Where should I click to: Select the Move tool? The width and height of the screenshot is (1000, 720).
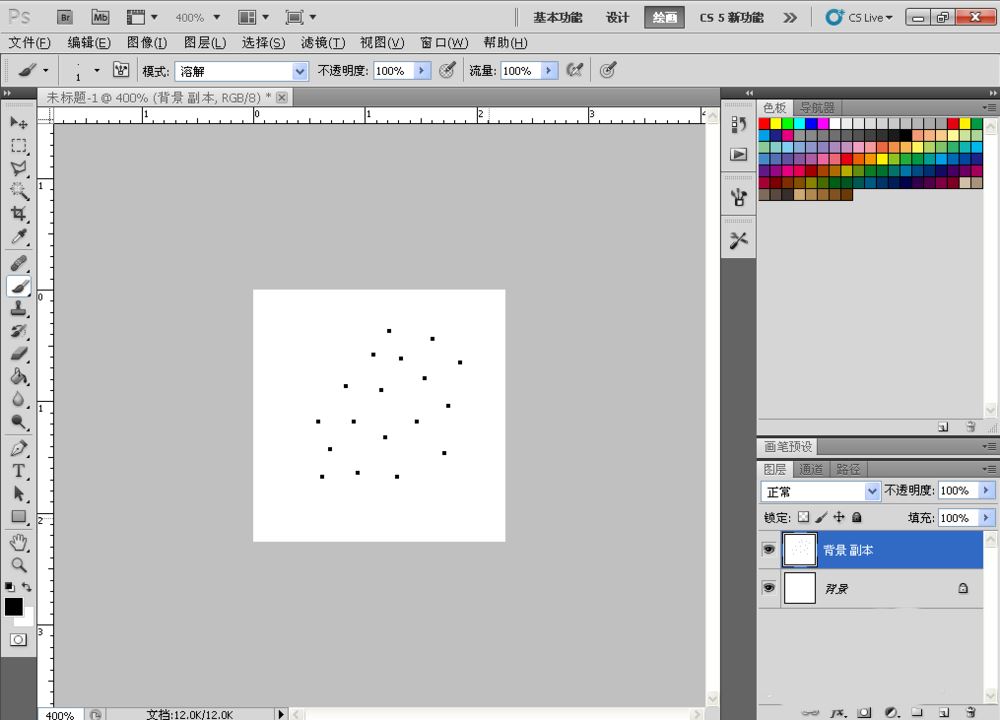click(18, 122)
